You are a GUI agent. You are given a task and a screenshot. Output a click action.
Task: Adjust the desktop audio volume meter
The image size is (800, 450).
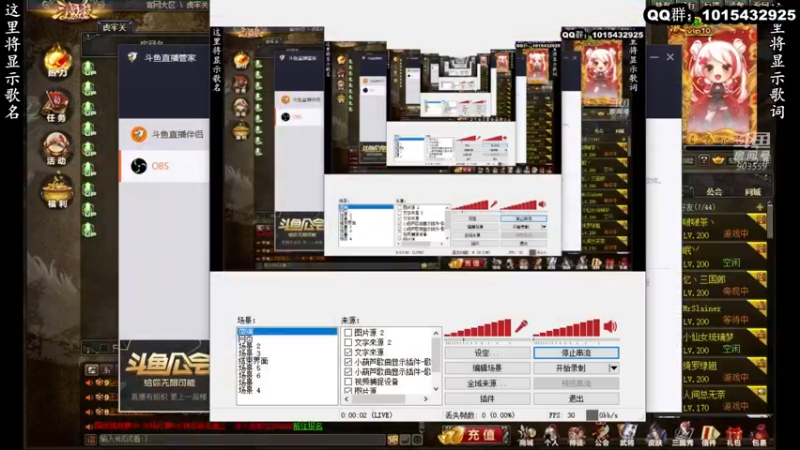pos(567,328)
